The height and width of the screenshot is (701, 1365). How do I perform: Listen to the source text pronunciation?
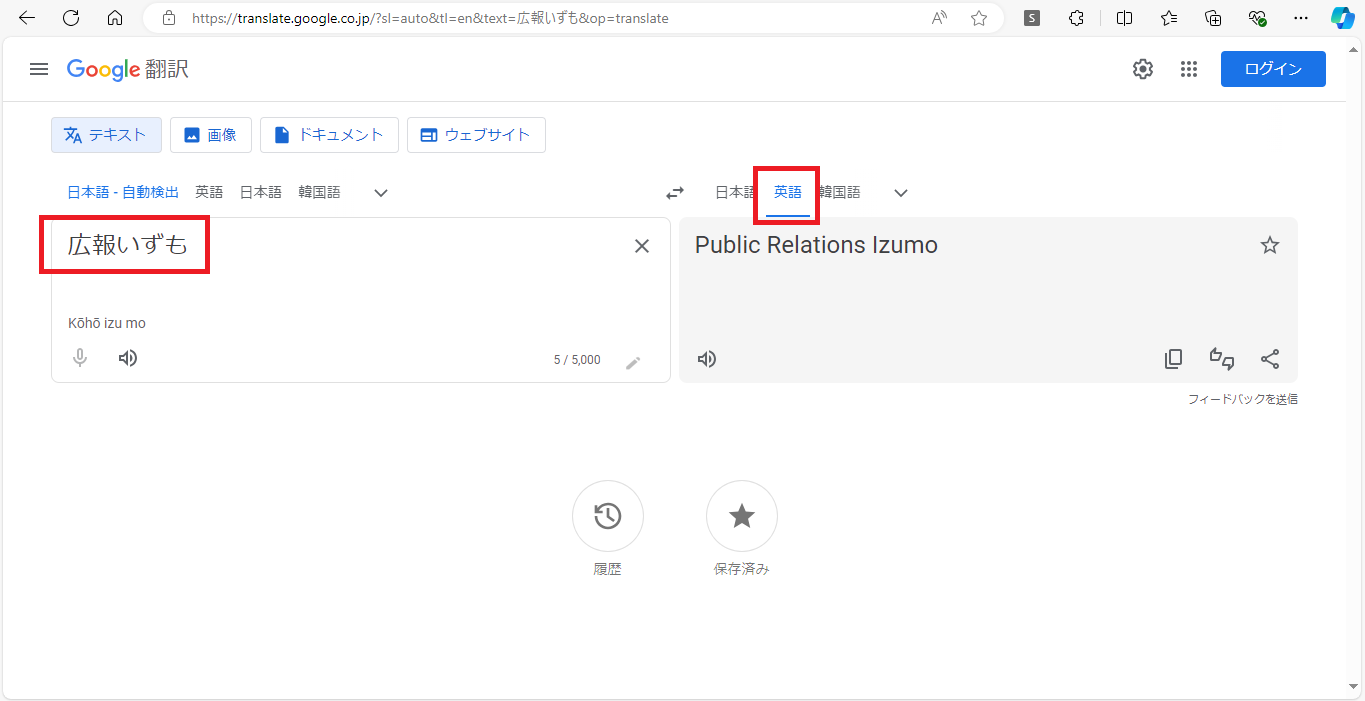pyautogui.click(x=128, y=358)
